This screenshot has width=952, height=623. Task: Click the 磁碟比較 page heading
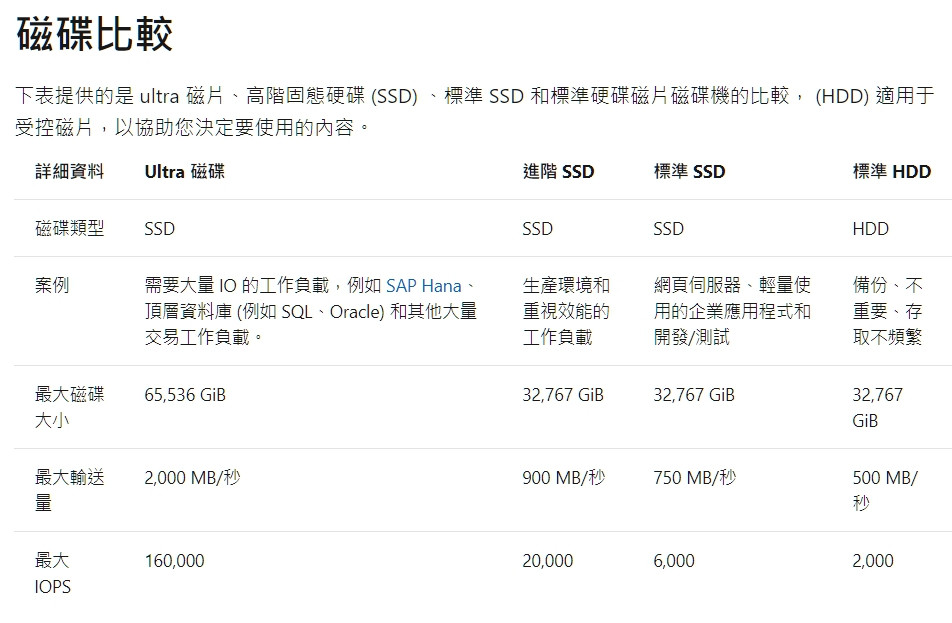click(x=95, y=34)
